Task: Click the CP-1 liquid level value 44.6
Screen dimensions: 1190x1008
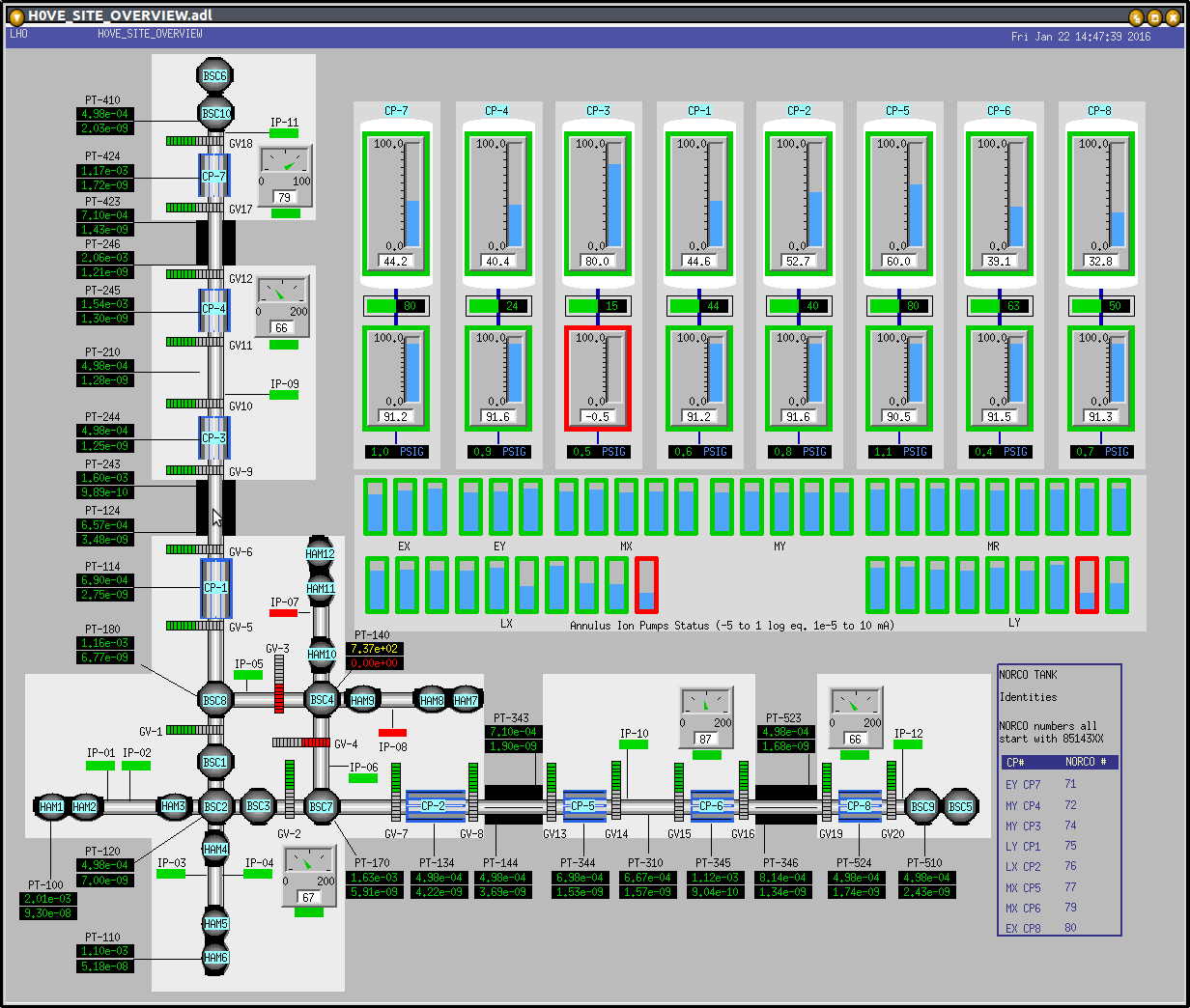Action: click(697, 261)
